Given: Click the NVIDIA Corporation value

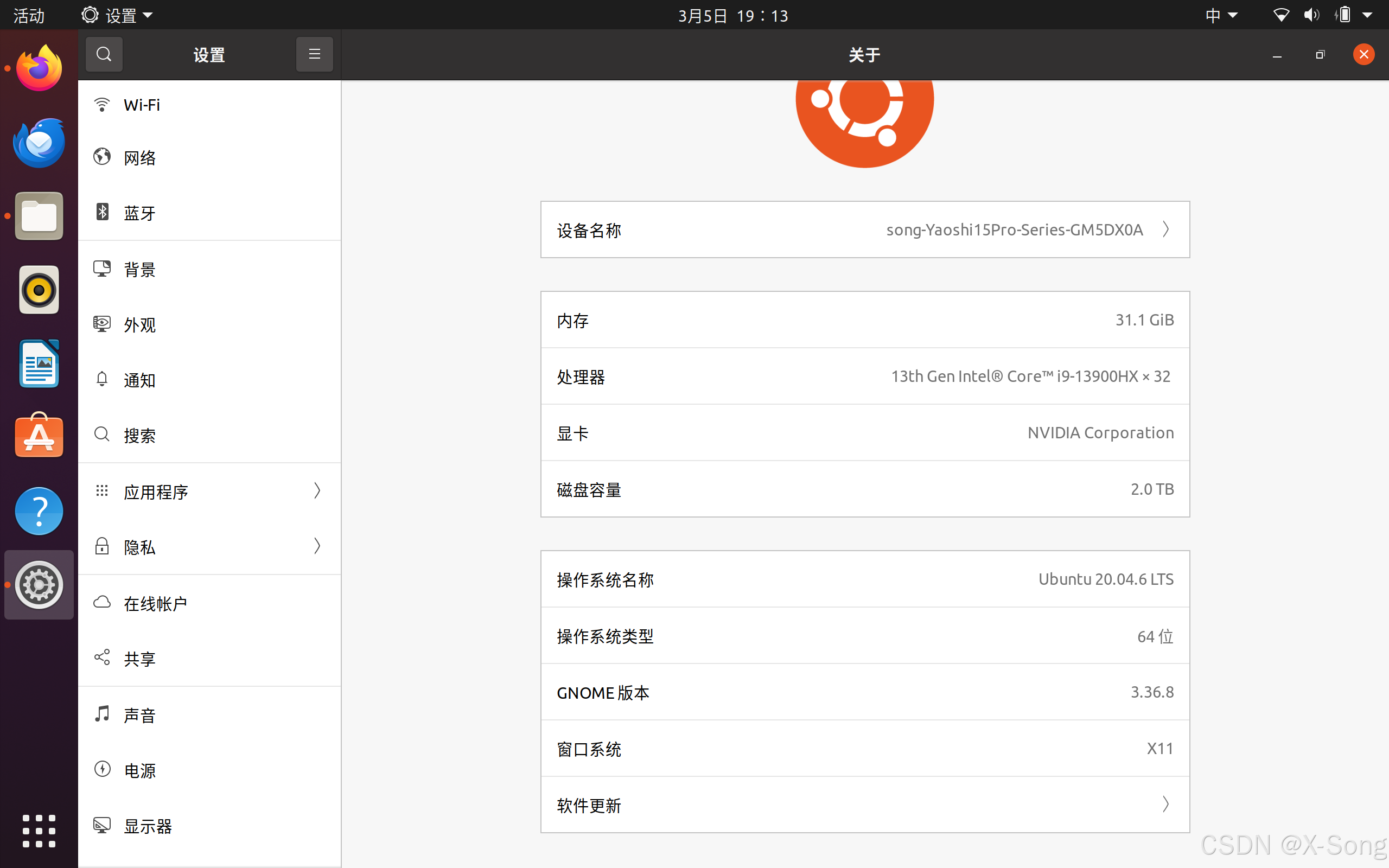Looking at the screenshot, I should click(x=1100, y=433).
